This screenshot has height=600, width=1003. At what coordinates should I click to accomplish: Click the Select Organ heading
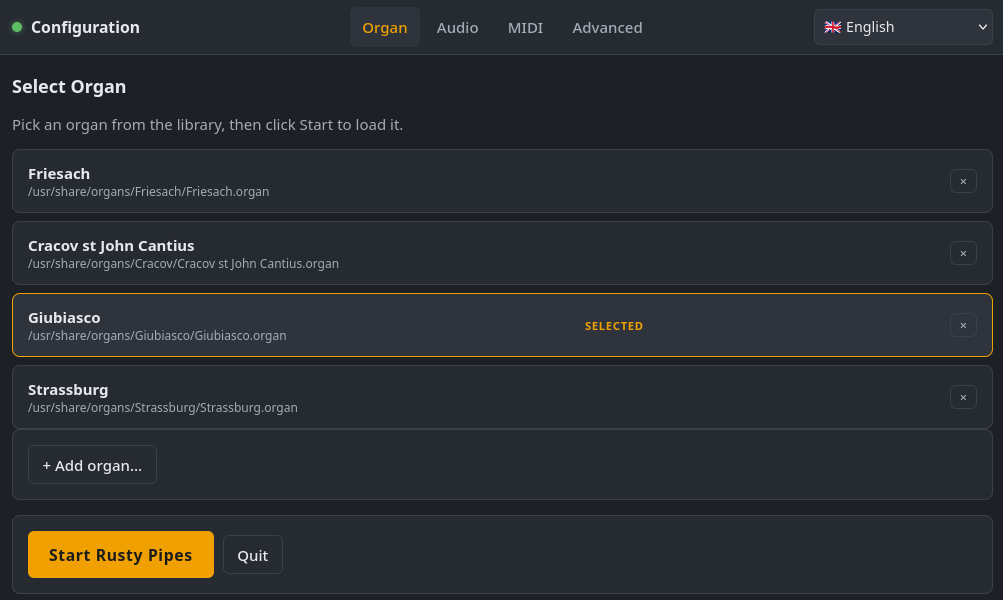[69, 86]
